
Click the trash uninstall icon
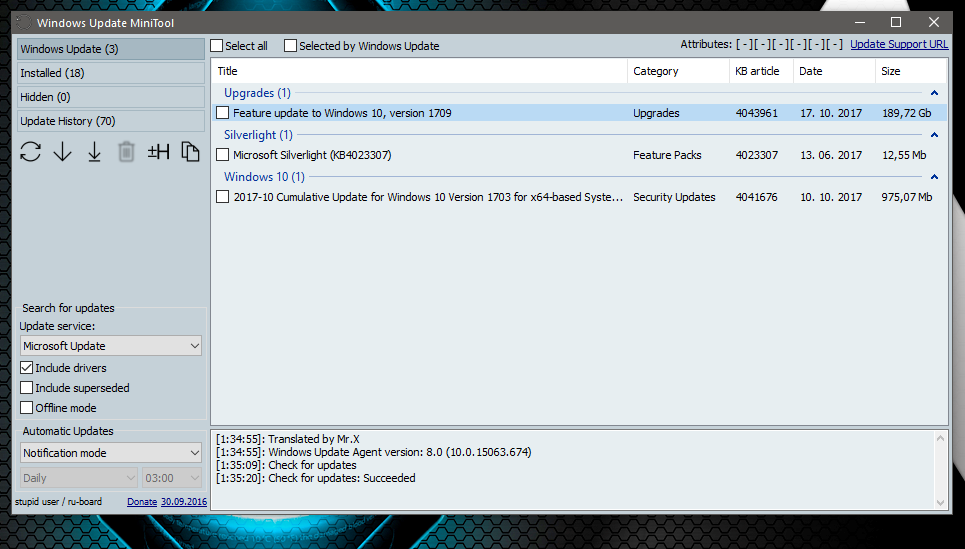point(126,151)
